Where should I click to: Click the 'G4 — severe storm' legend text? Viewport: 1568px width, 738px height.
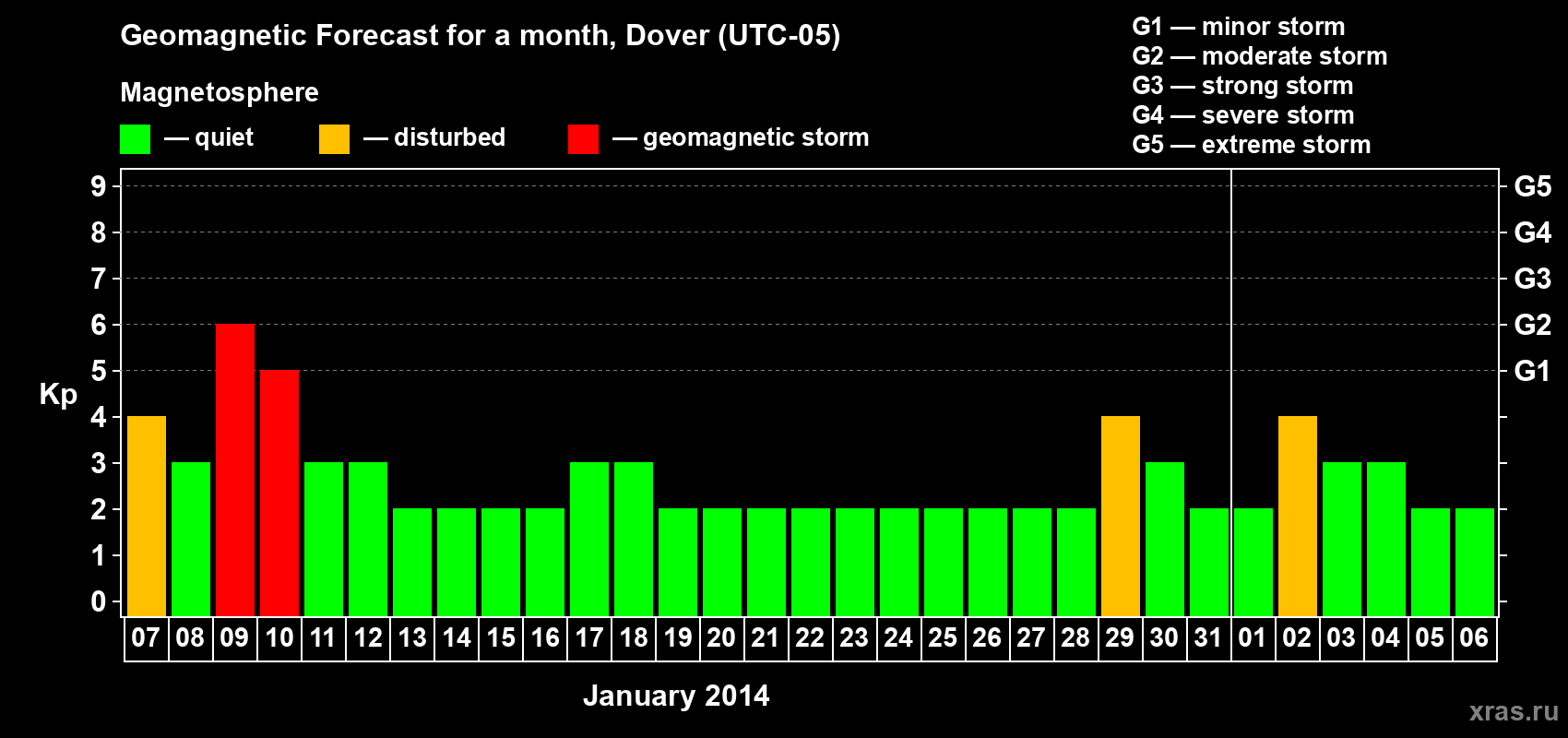point(1243,115)
